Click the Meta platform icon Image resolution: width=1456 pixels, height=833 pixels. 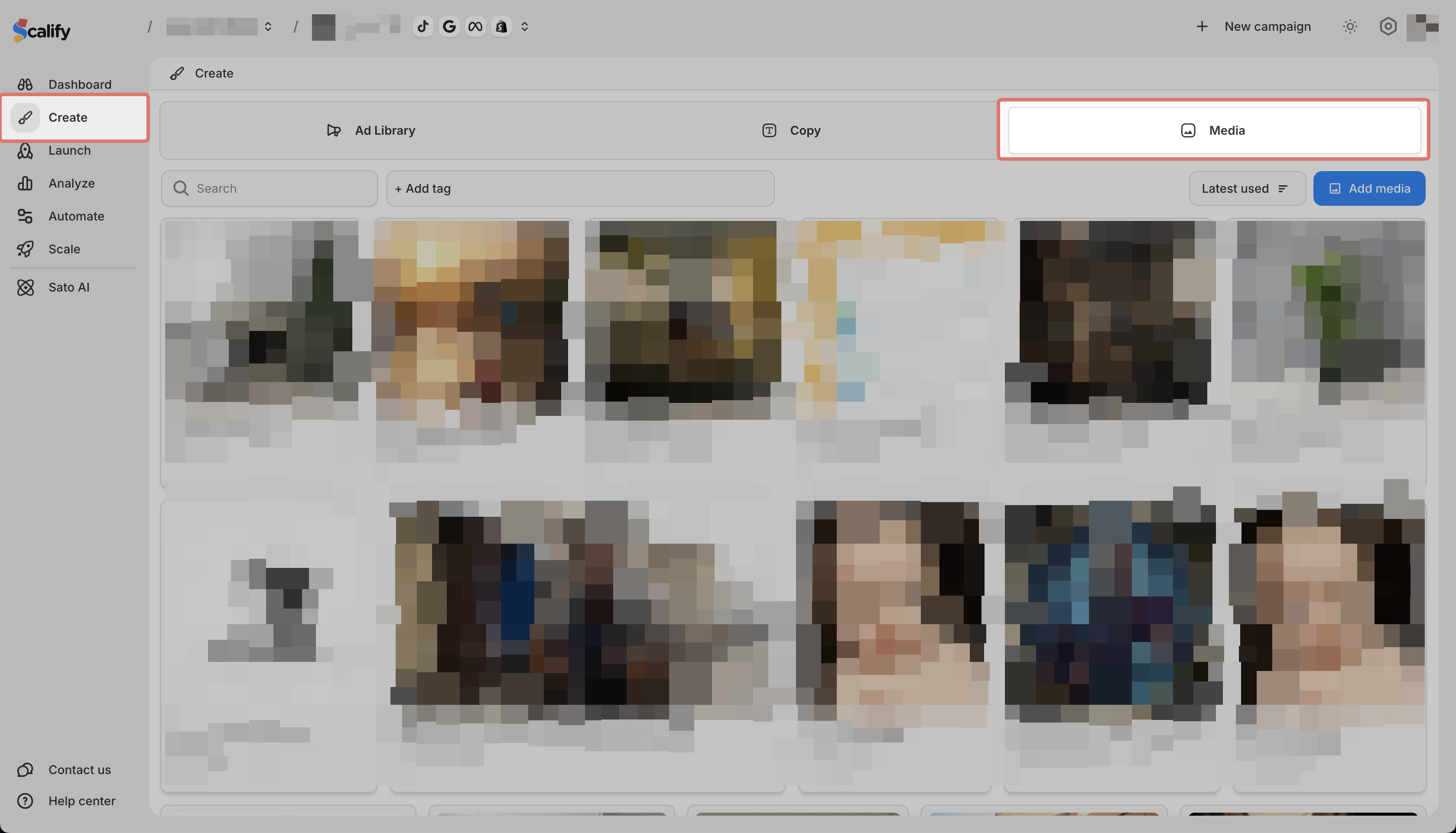tap(475, 26)
